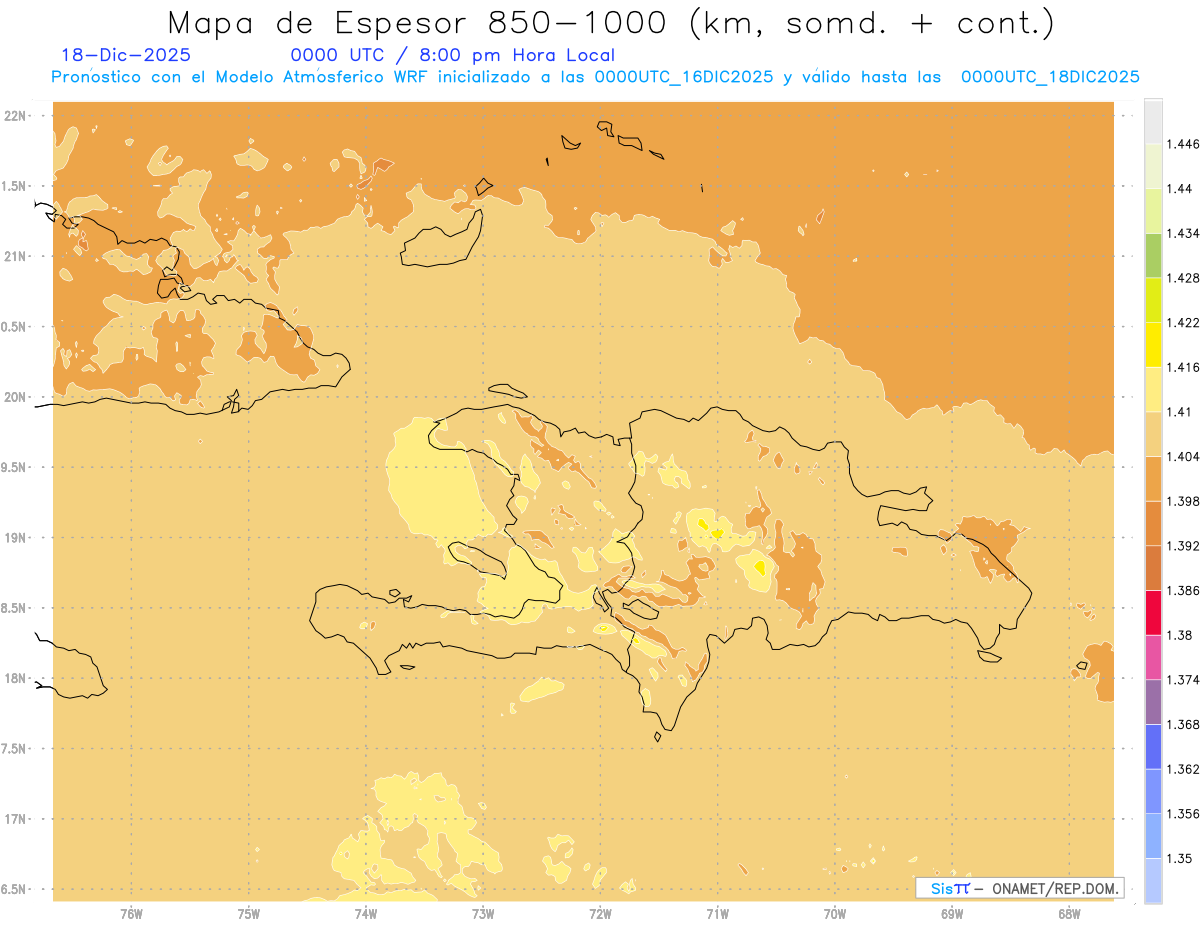Viewport: 1200px width, 927px height.
Task: Click the 1.446 value on the color scale
Action: pos(1185,144)
